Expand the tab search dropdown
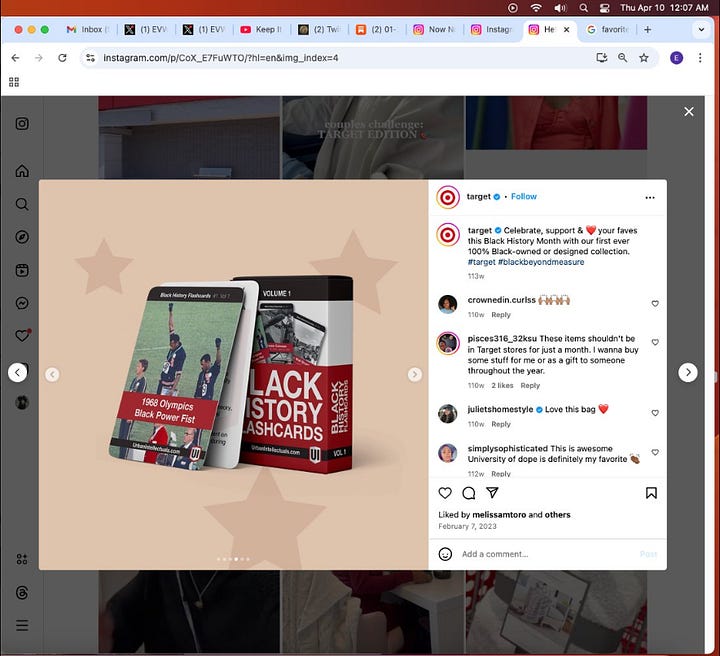 (x=701, y=29)
